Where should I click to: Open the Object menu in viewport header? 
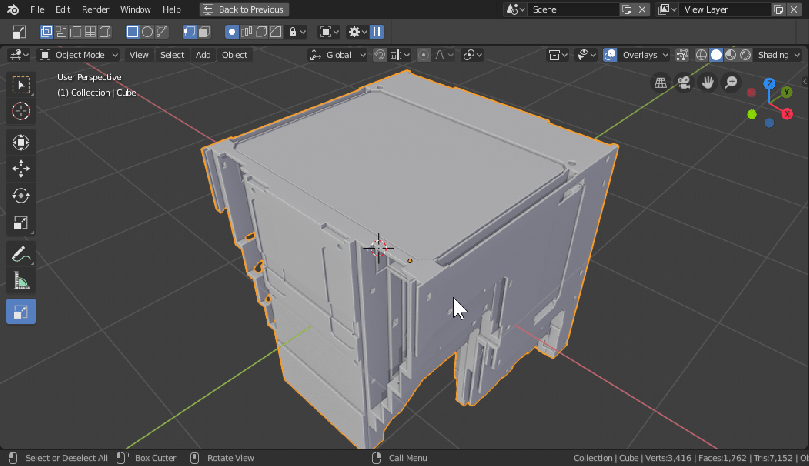pyautogui.click(x=235, y=55)
